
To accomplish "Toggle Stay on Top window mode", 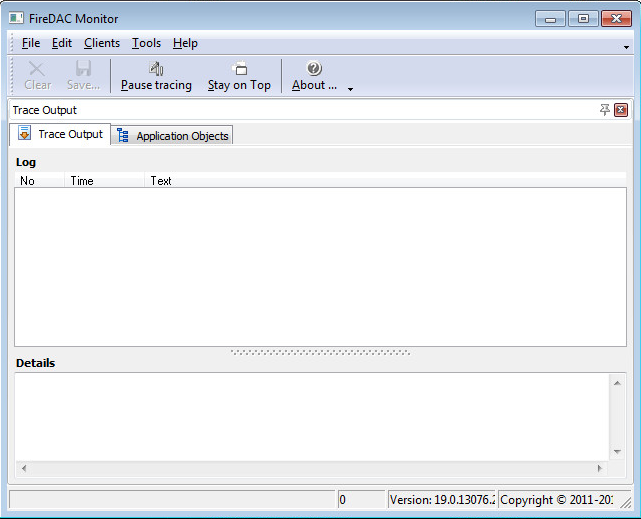I will (240, 69).
